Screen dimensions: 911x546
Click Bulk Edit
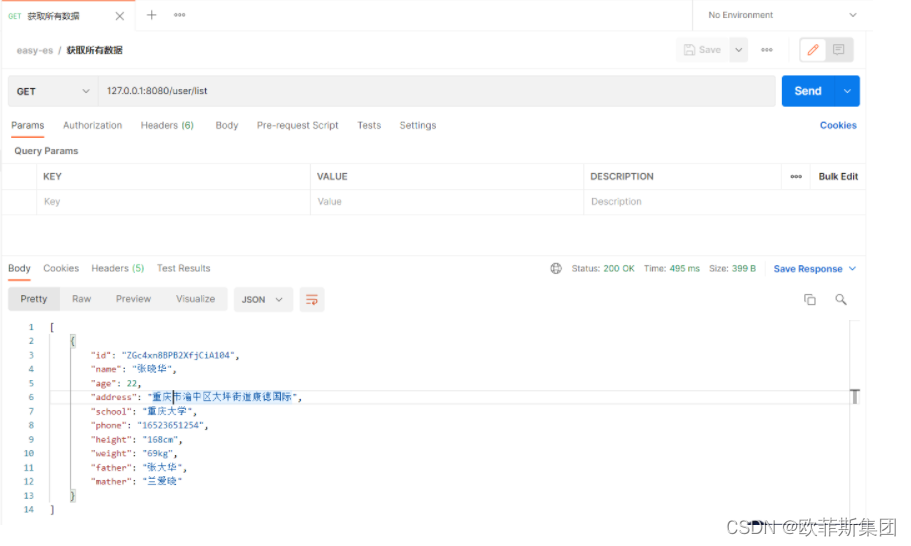click(x=838, y=177)
